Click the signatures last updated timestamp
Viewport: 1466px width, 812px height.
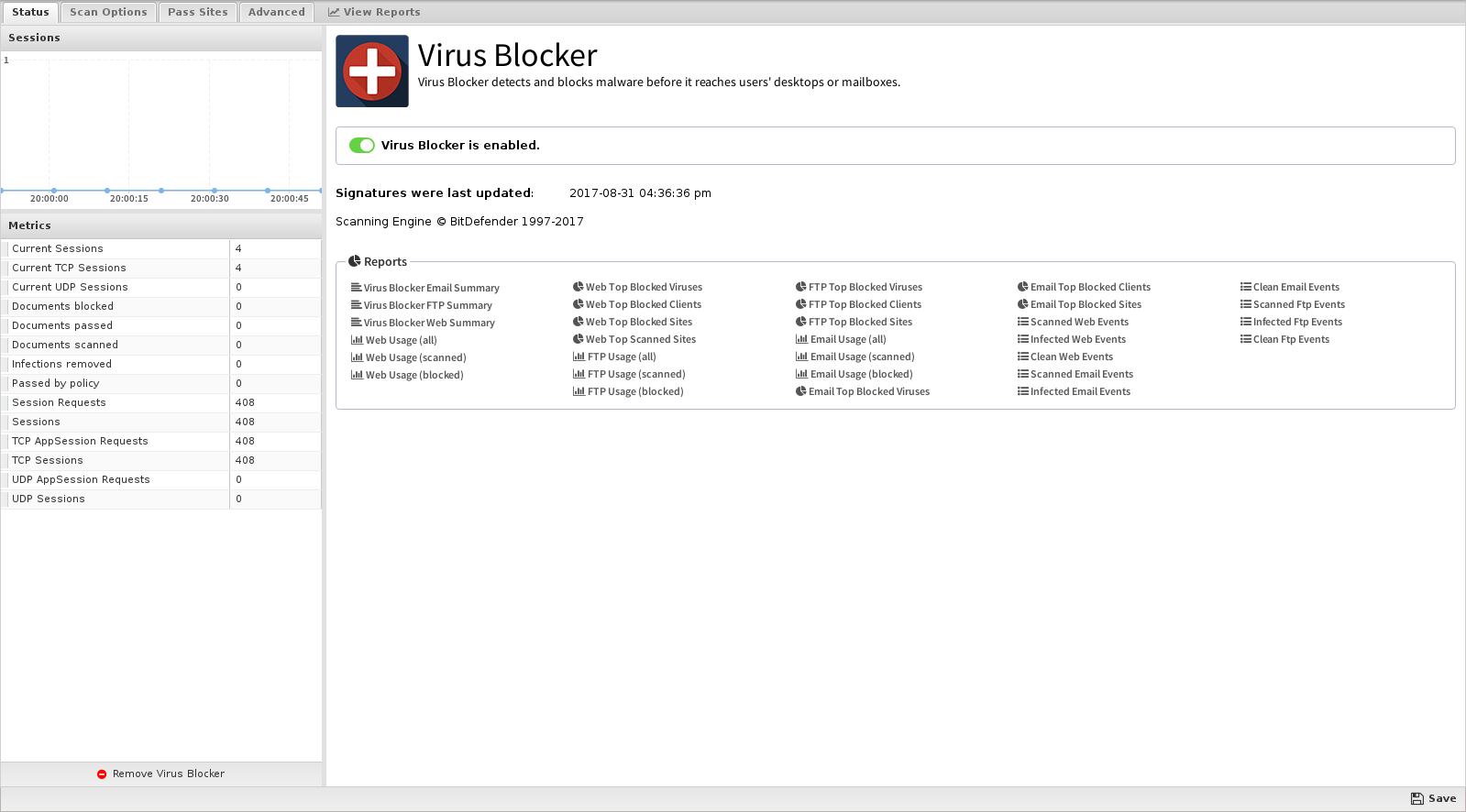coord(640,193)
